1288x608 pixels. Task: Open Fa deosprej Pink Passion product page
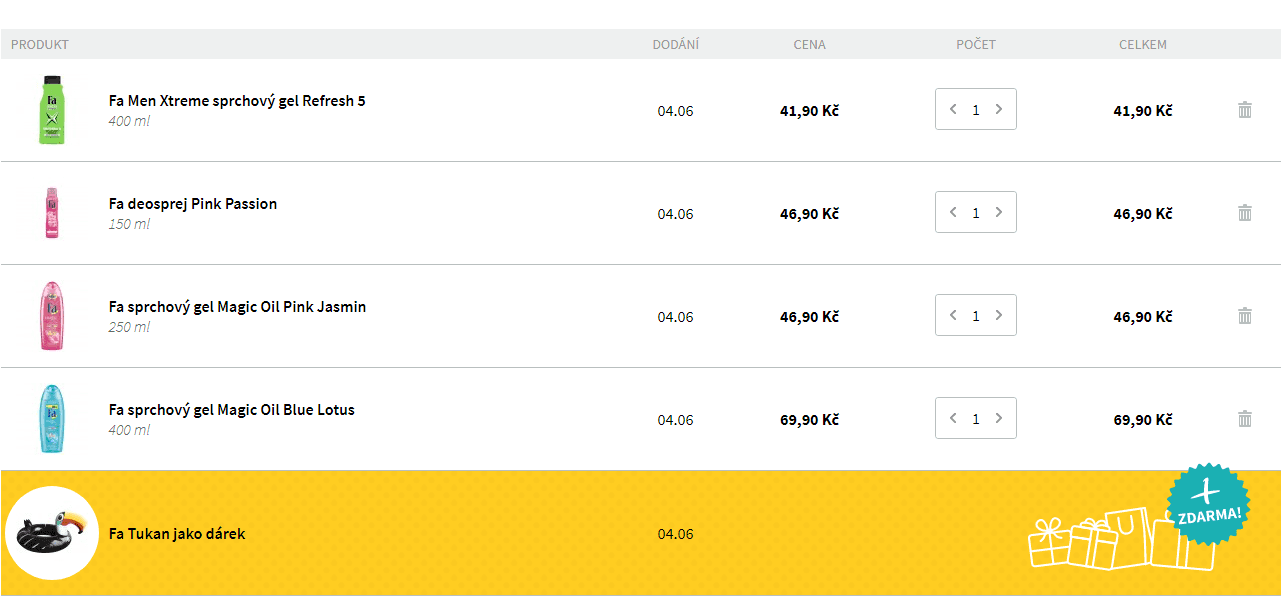193,204
